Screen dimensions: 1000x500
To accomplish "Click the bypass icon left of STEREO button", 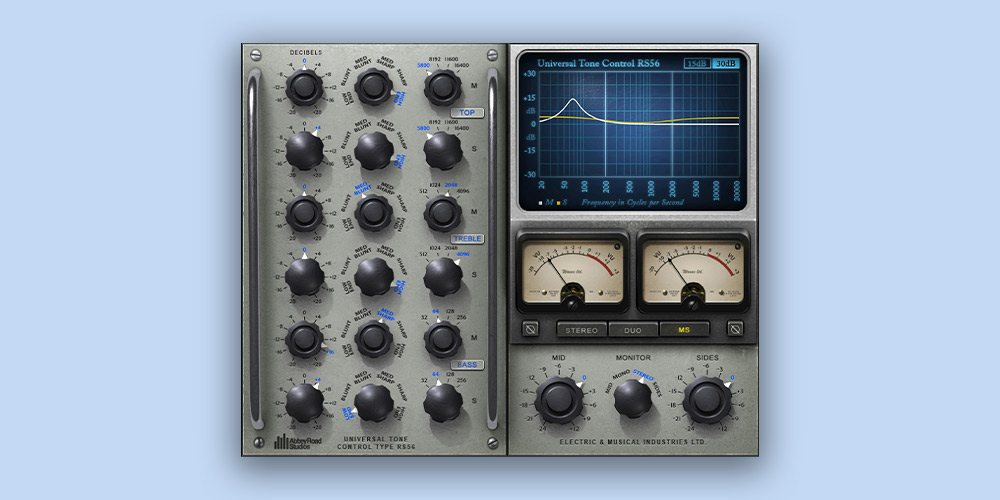I will coord(530,328).
